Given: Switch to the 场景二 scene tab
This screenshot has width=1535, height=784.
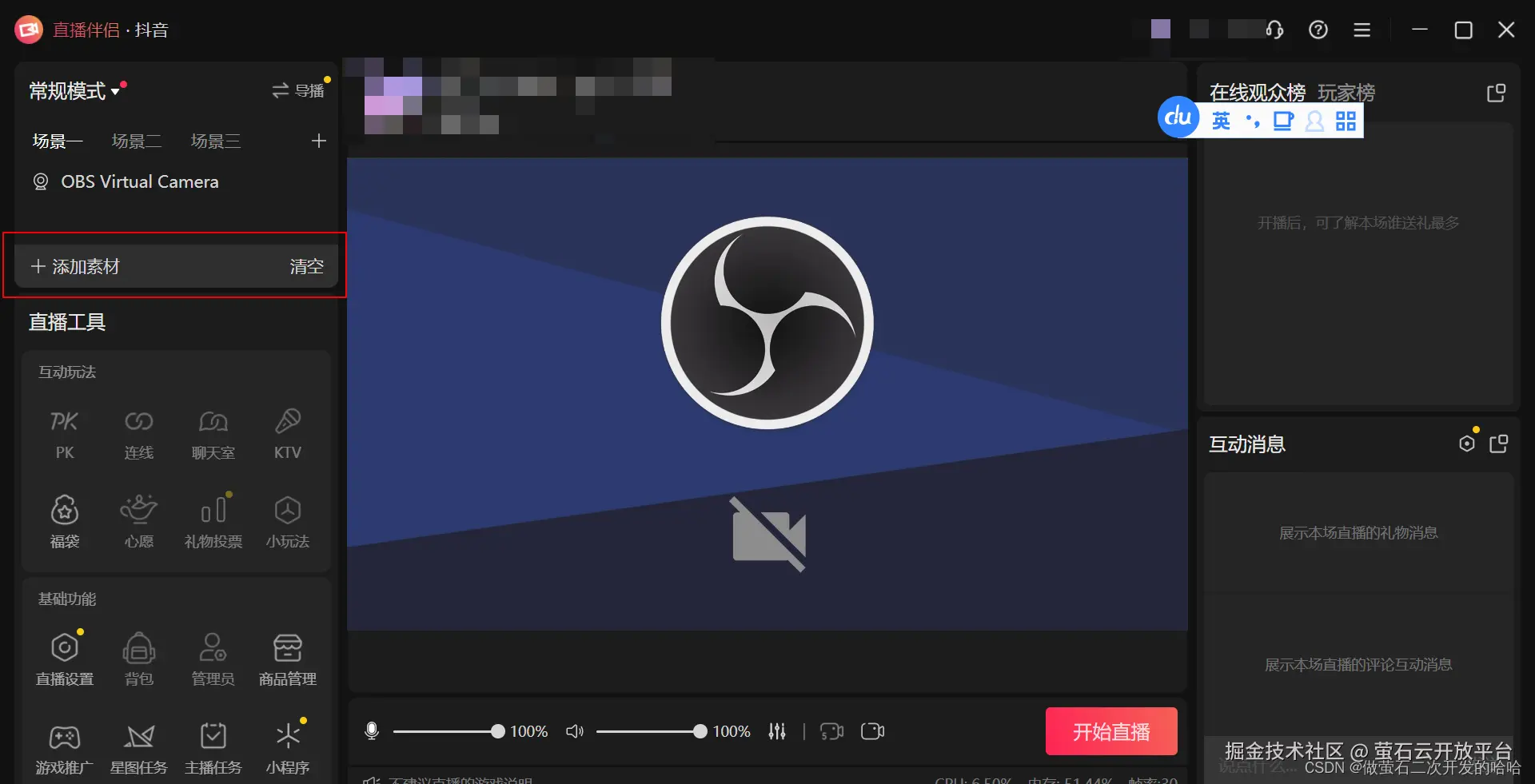Looking at the screenshot, I should [x=137, y=141].
